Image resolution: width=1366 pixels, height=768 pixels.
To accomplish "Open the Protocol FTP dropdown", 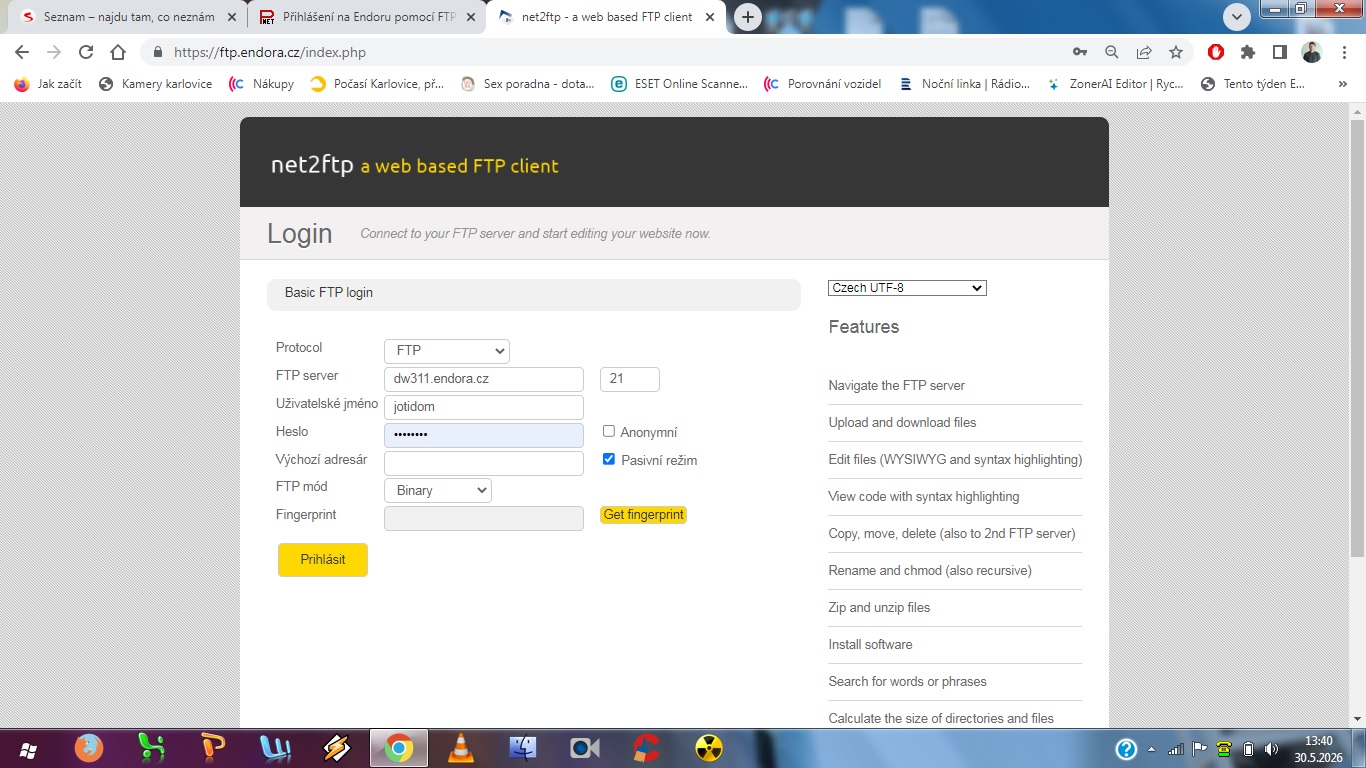I will [447, 351].
